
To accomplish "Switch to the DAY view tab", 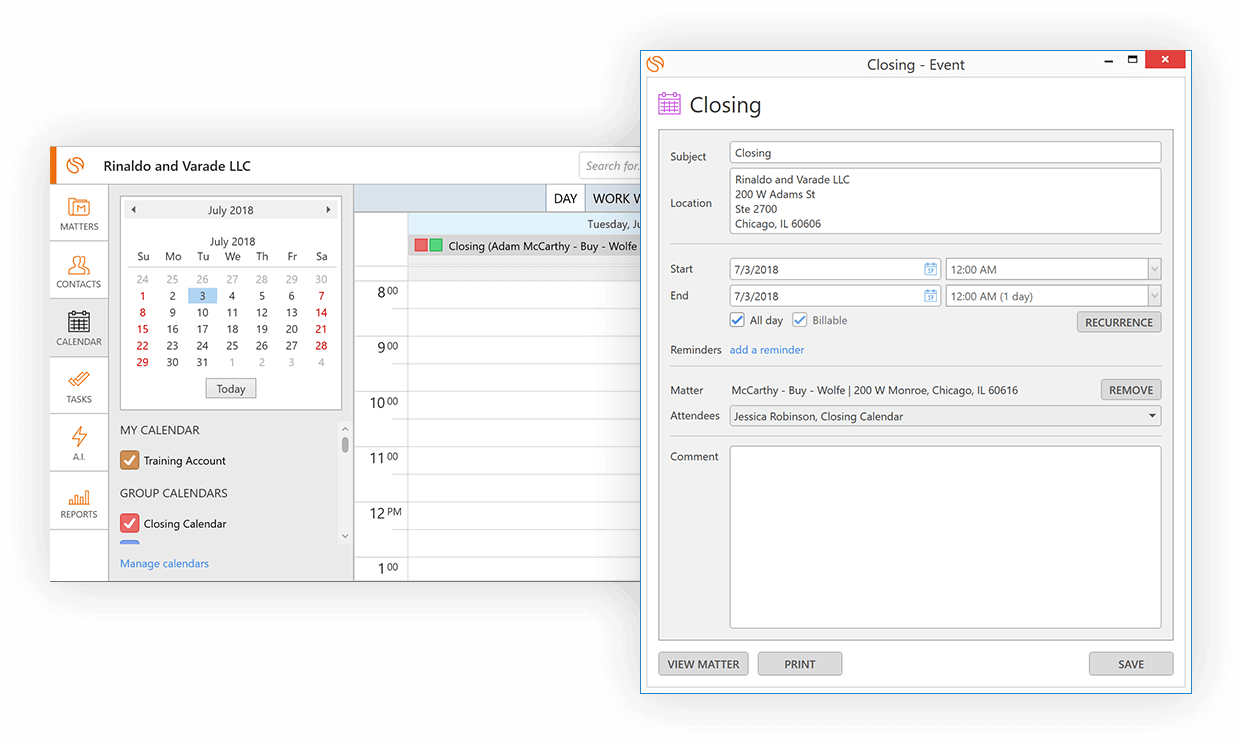I will [565, 198].
